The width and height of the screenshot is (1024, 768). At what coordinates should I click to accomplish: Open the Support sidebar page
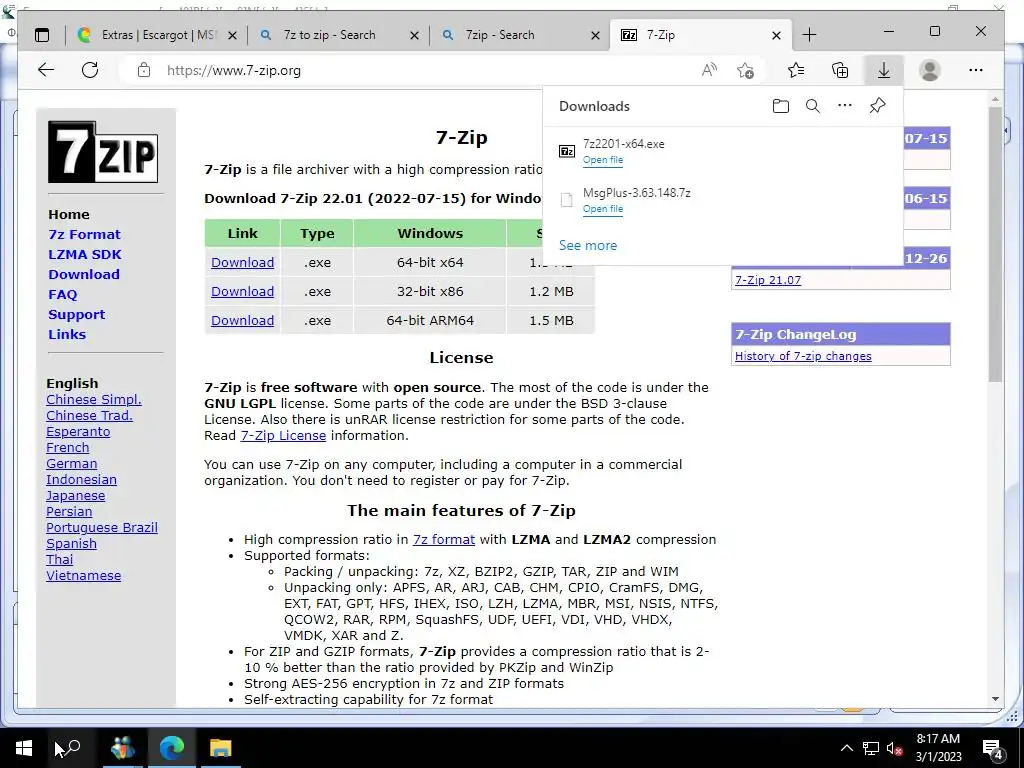point(76,315)
